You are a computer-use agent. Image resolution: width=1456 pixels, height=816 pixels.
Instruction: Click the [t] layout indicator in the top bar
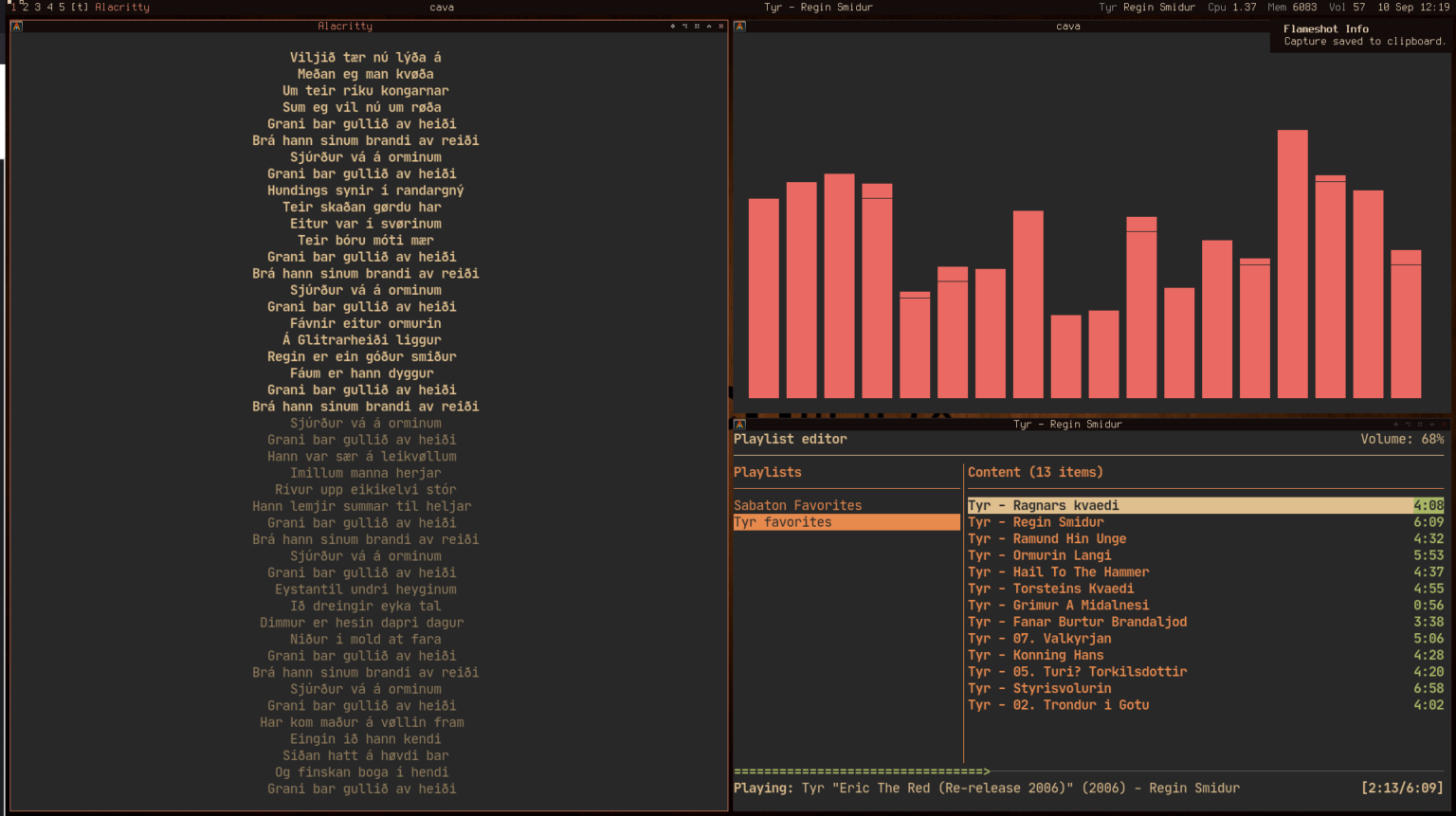click(x=80, y=7)
